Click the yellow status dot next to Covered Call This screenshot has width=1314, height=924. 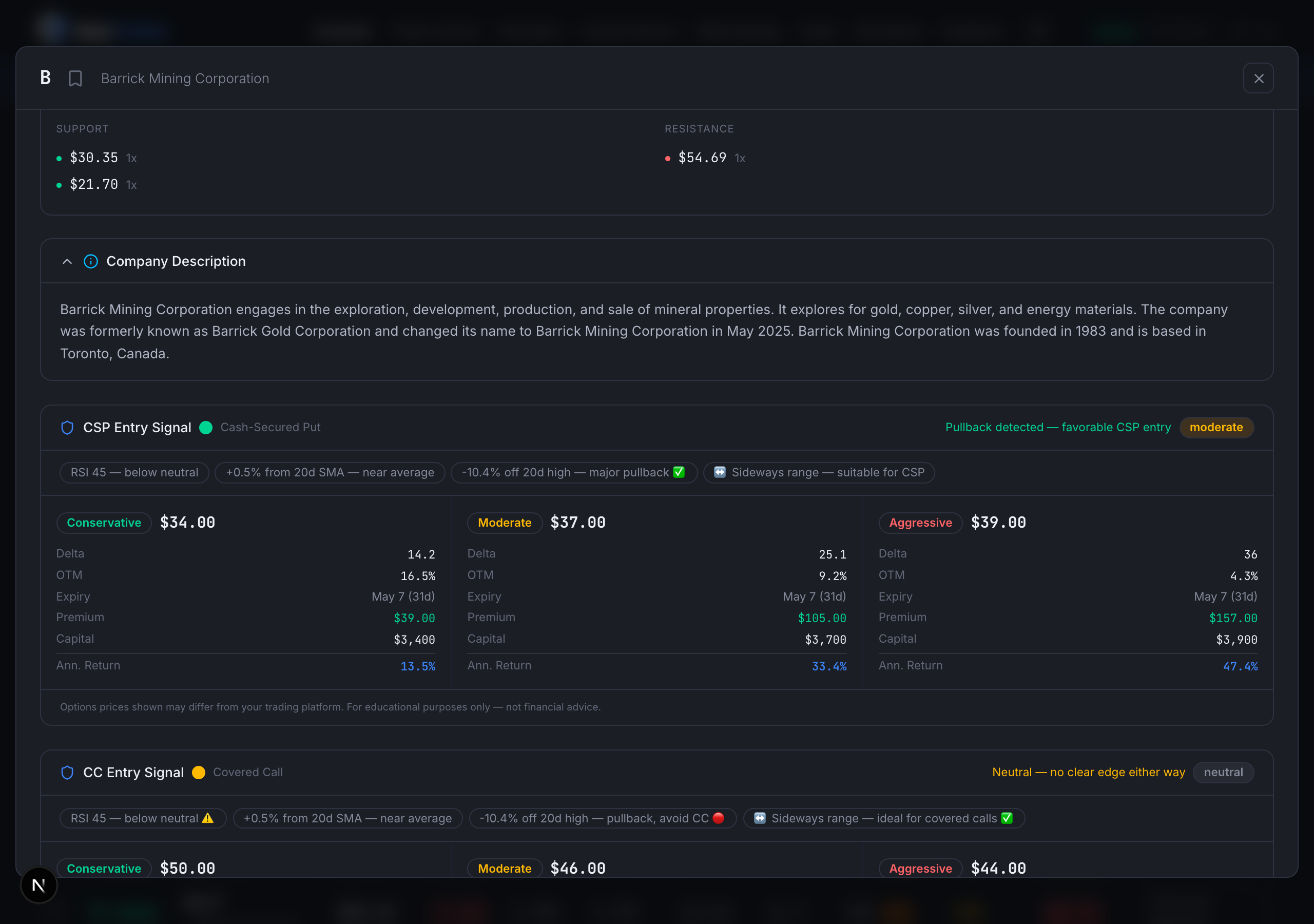pos(199,772)
